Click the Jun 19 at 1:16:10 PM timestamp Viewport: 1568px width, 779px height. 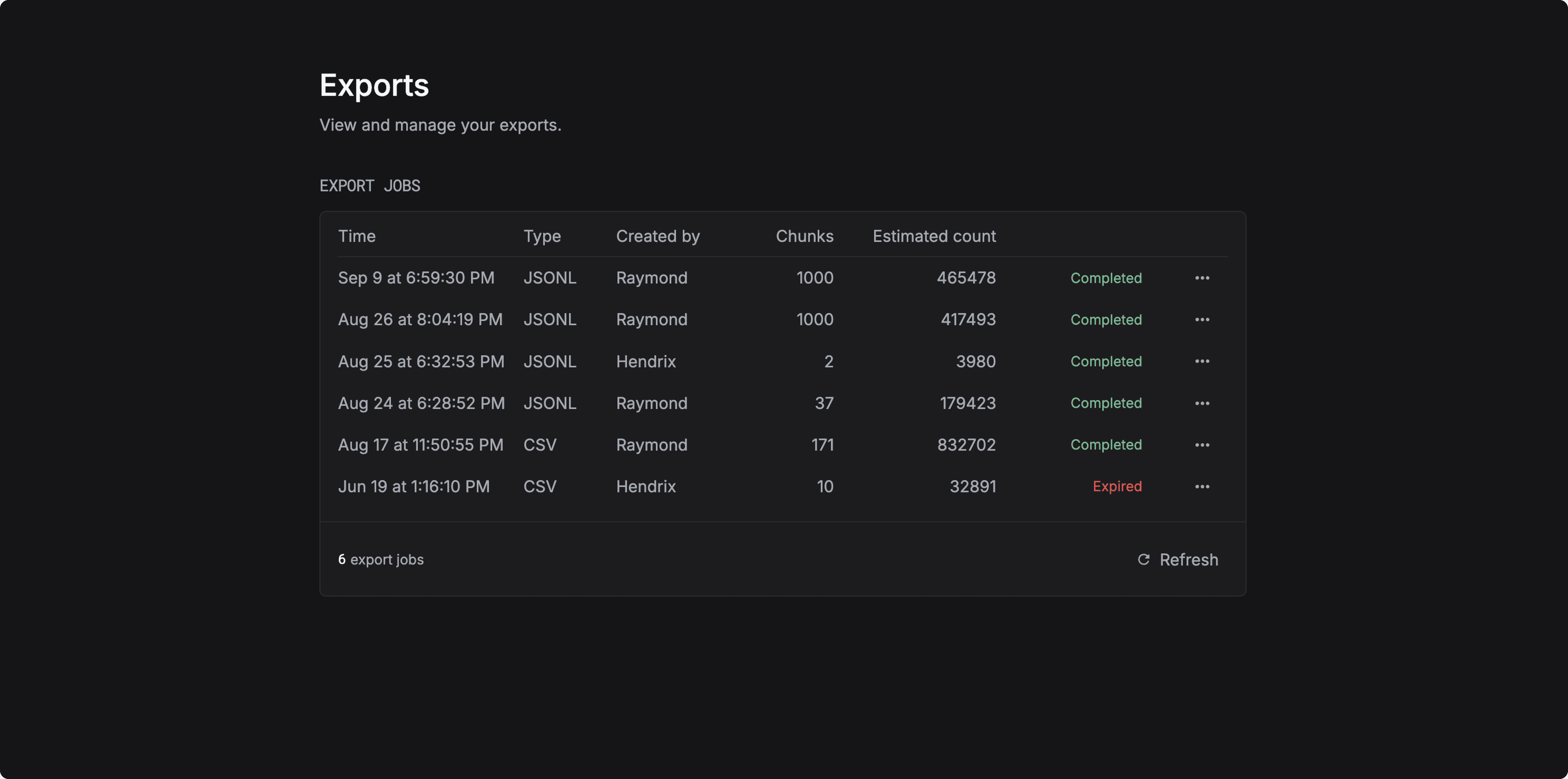click(x=414, y=487)
